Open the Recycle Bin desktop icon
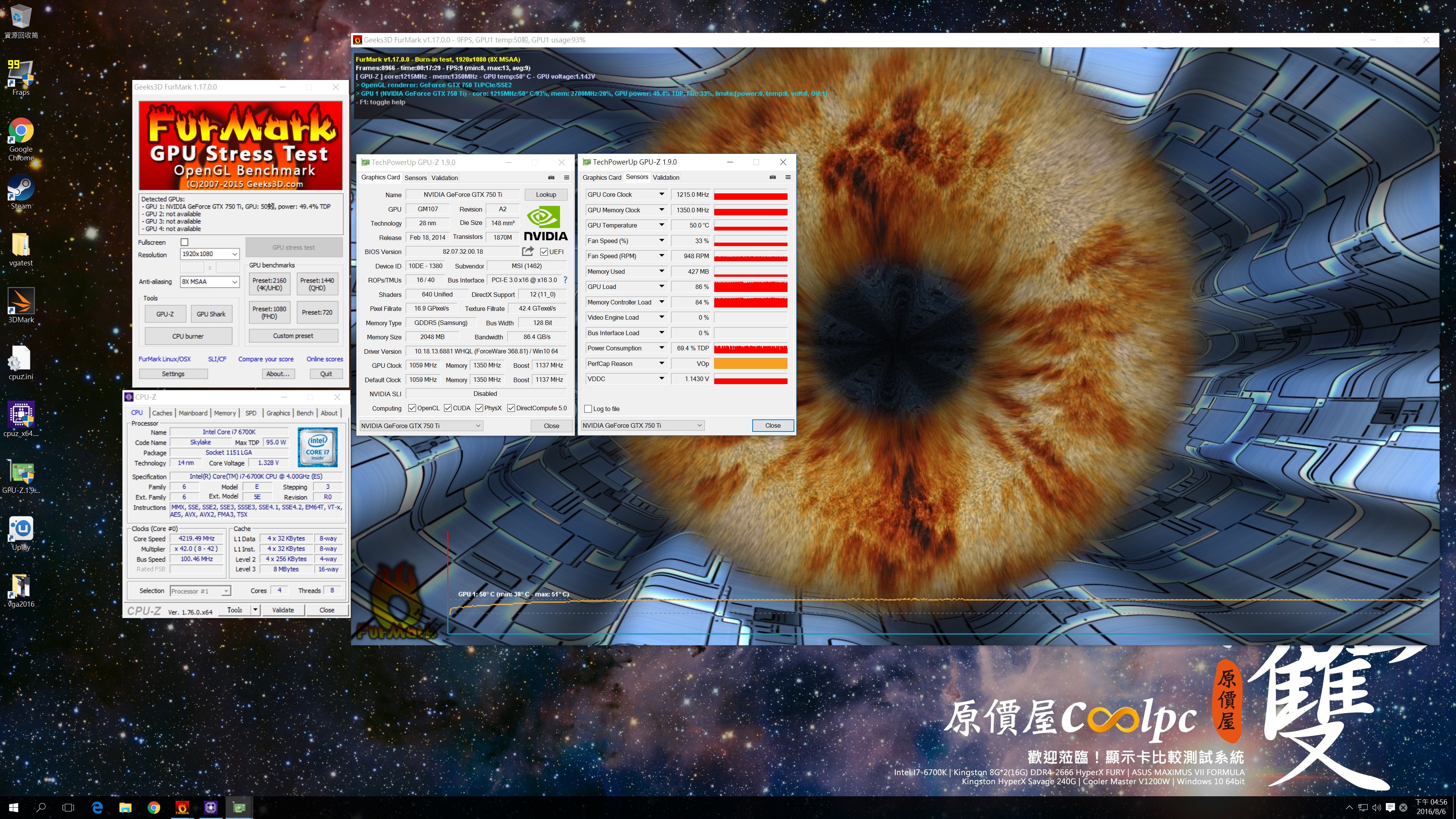This screenshot has height=819, width=1456. coord(21,22)
